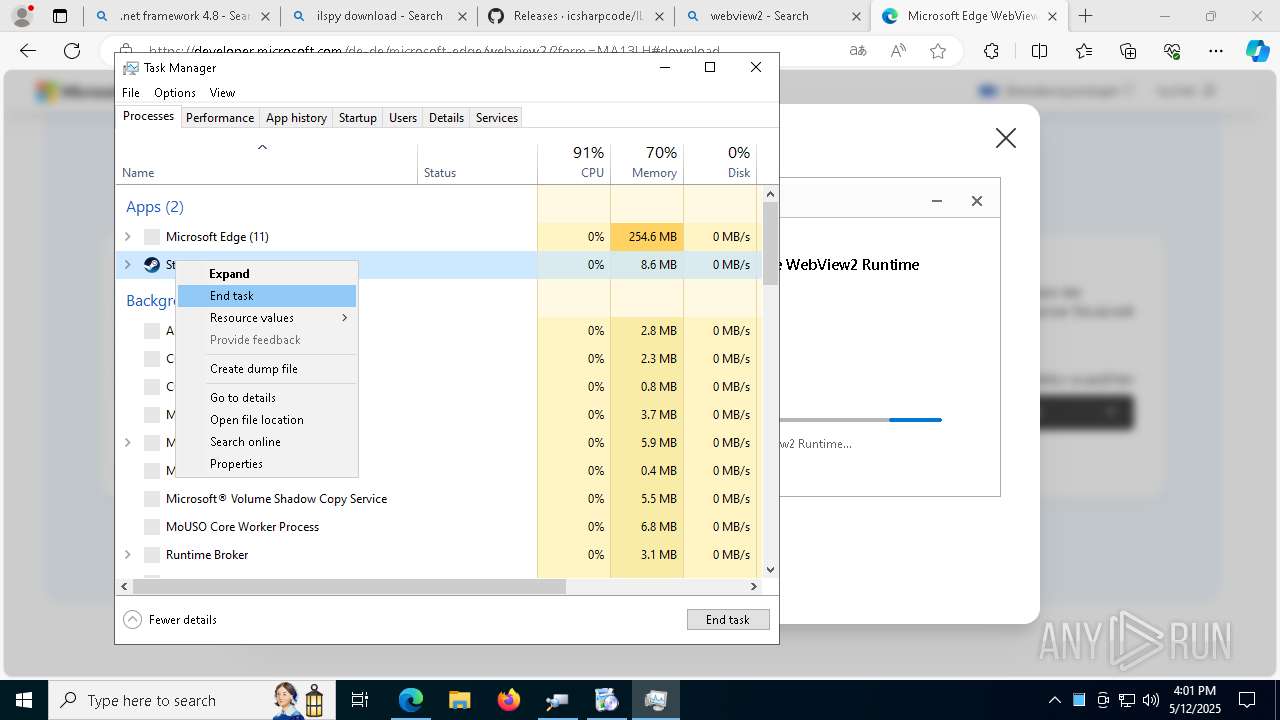Open Properties from context menu
1280x720 pixels.
tap(267, 464)
